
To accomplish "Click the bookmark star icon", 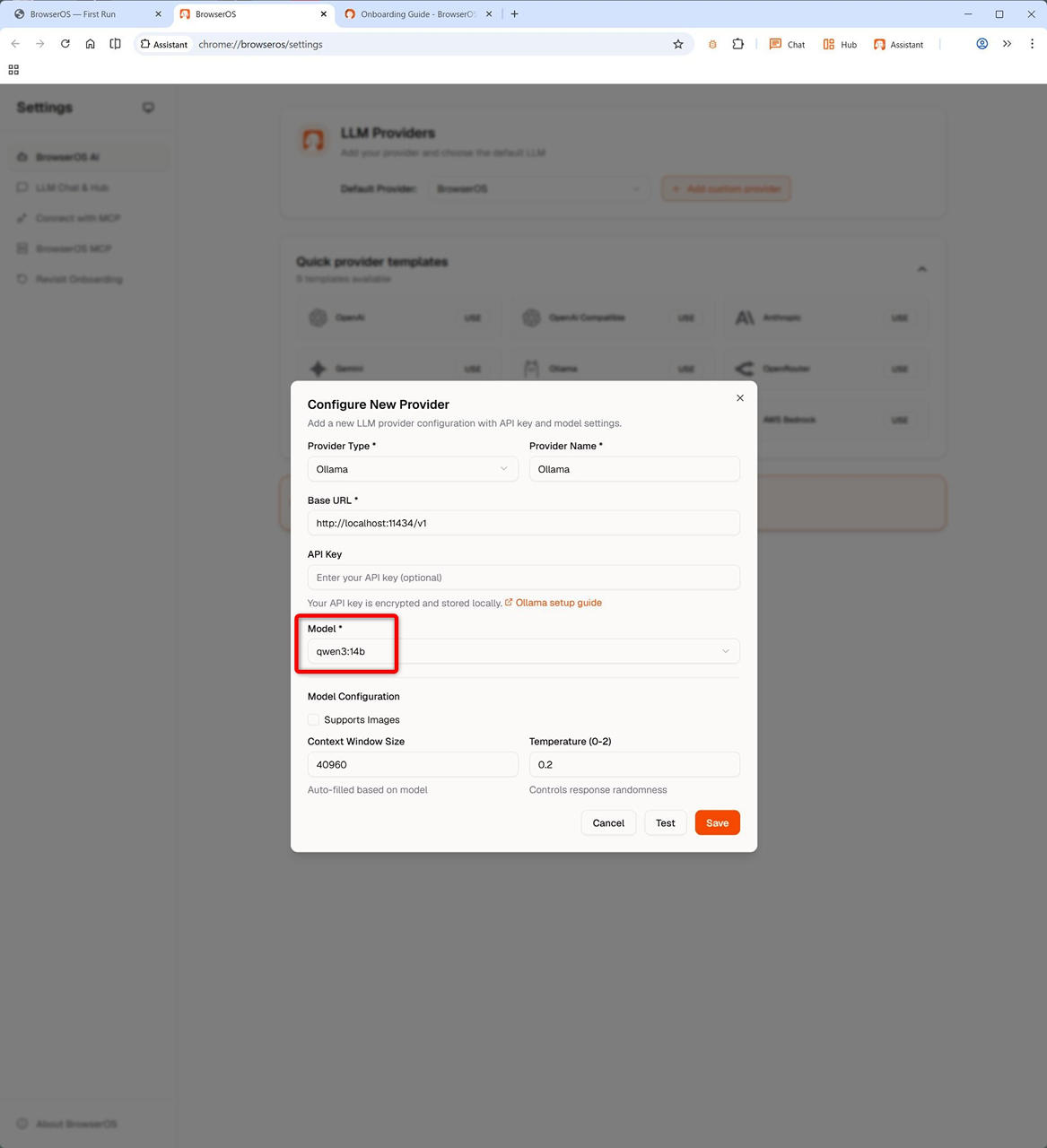I will (x=678, y=44).
